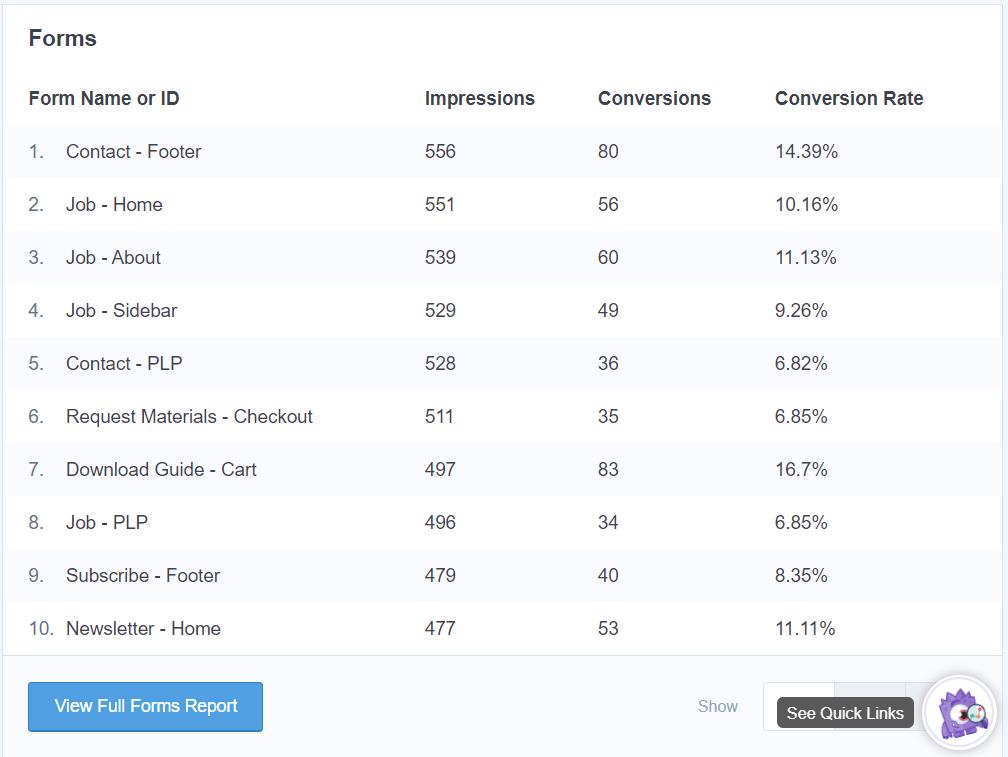Sort by the Conversion Rate column header
Screen dimensions: 1008x757
tap(849, 98)
